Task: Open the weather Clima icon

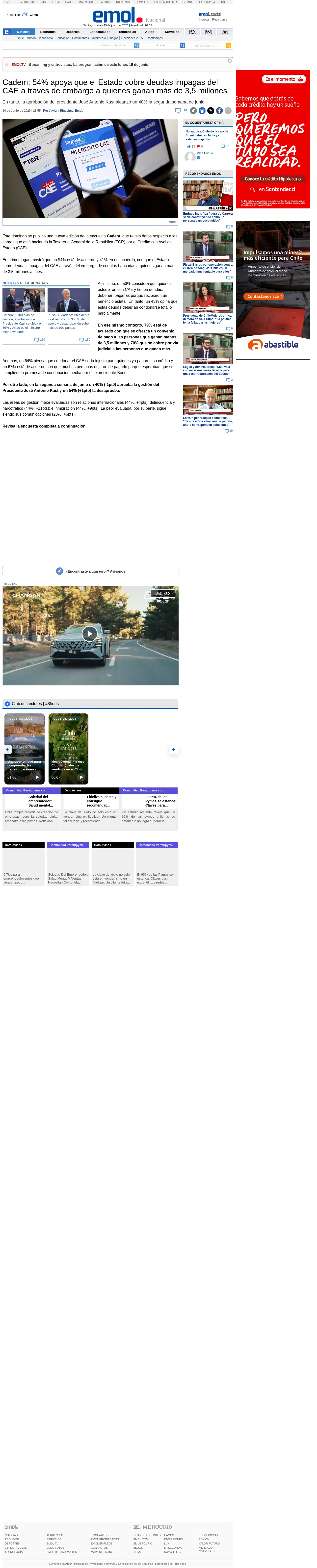Action: (x=25, y=14)
